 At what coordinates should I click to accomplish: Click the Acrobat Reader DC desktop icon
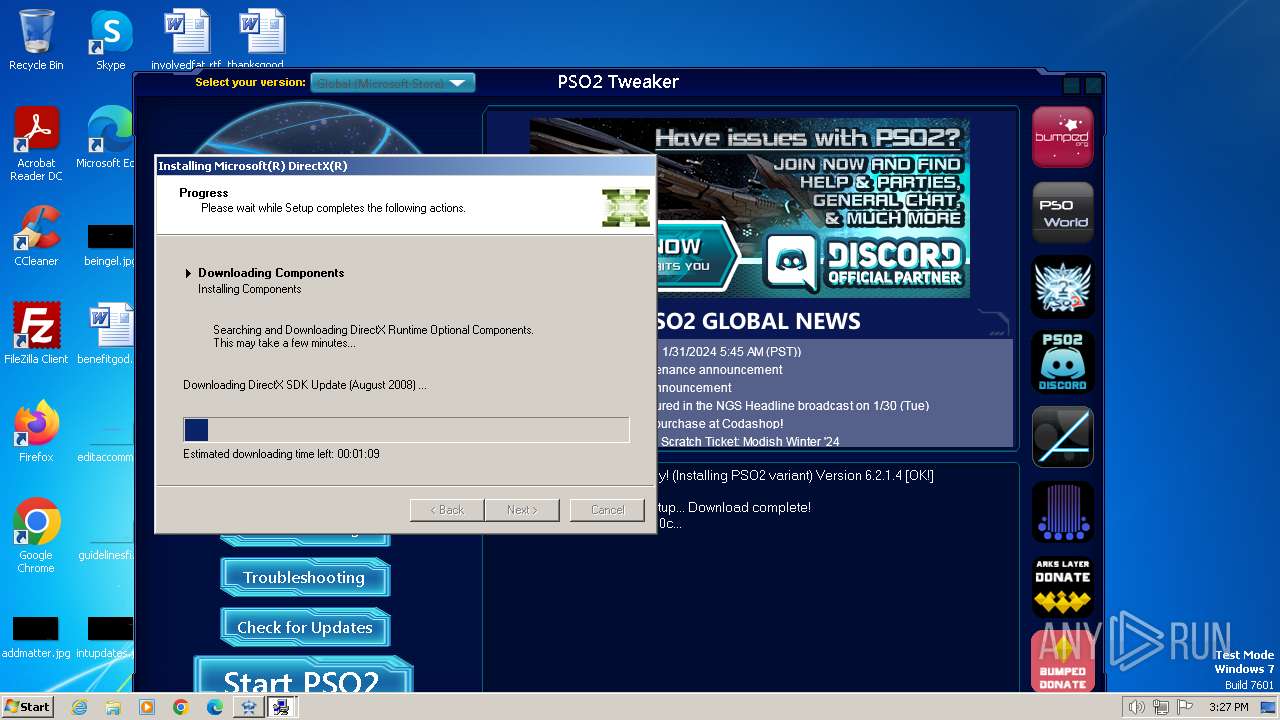(36, 144)
